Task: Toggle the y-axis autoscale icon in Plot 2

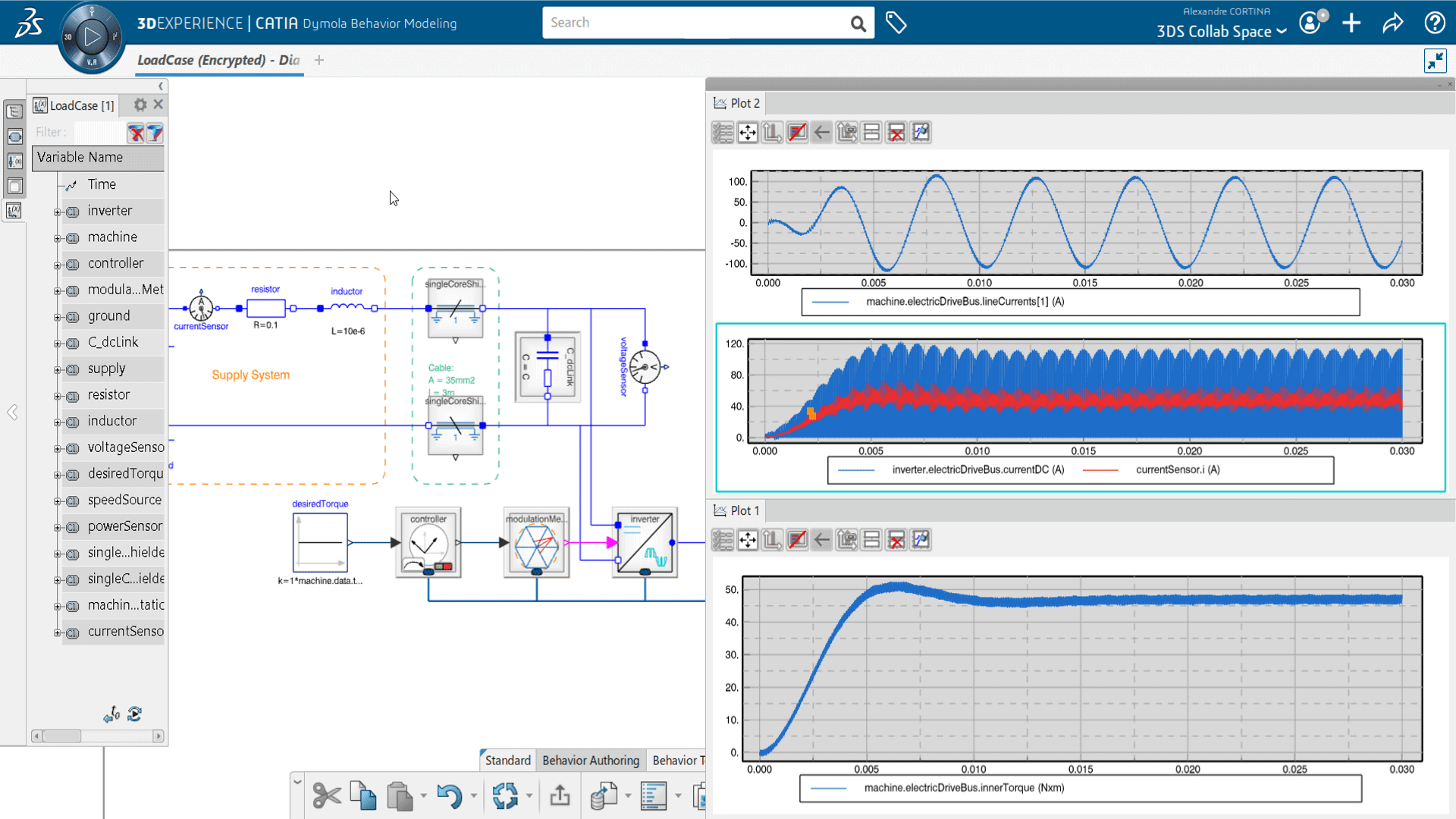Action: point(772,132)
